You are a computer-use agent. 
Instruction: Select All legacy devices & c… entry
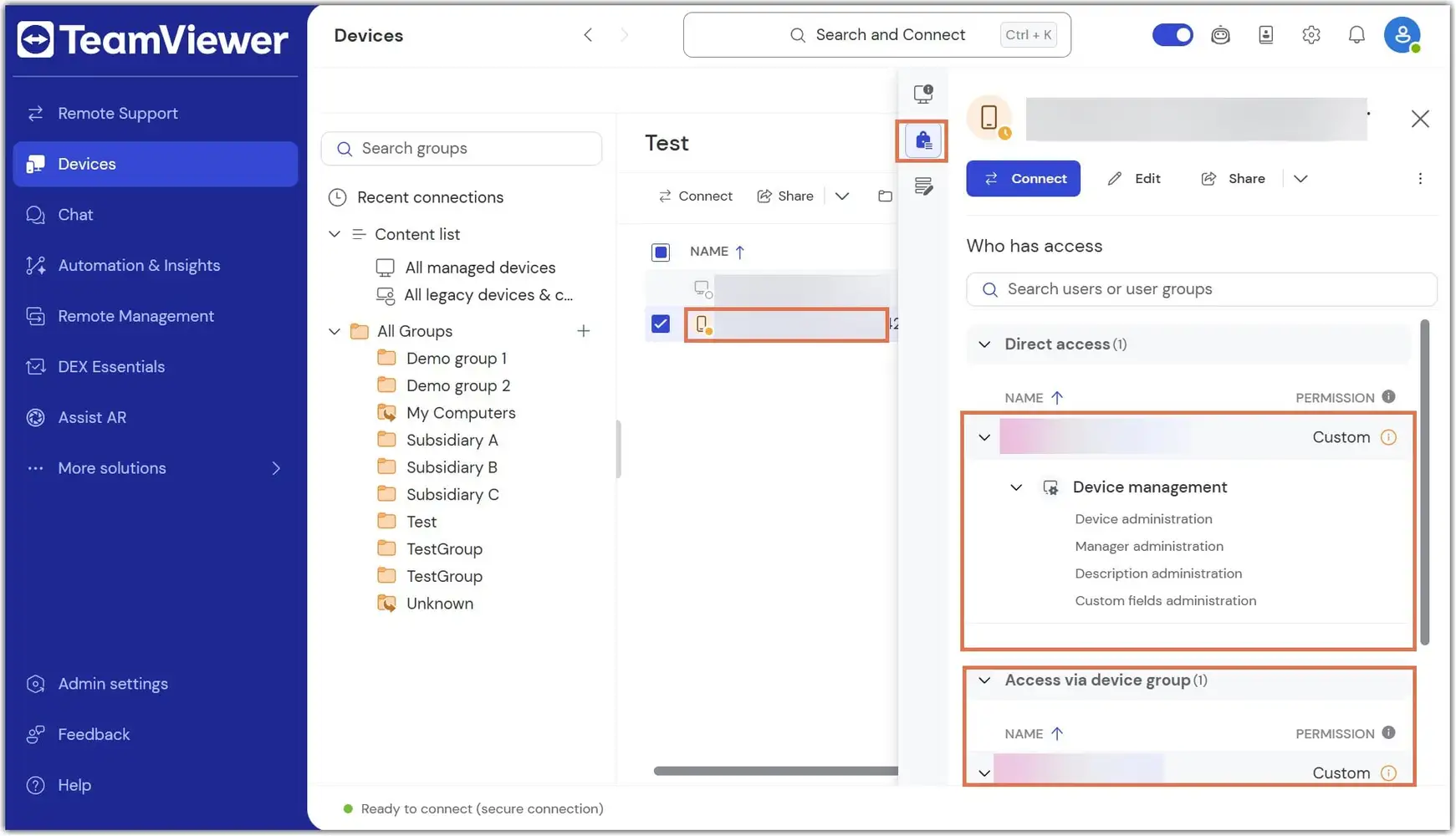[x=474, y=295]
